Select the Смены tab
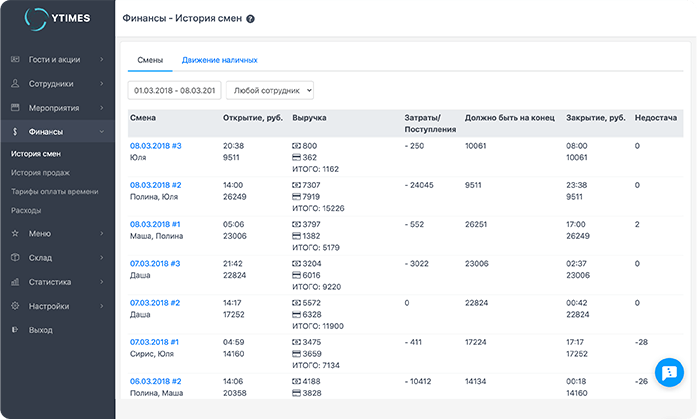Viewport: 697px width, 419px height. click(150, 60)
